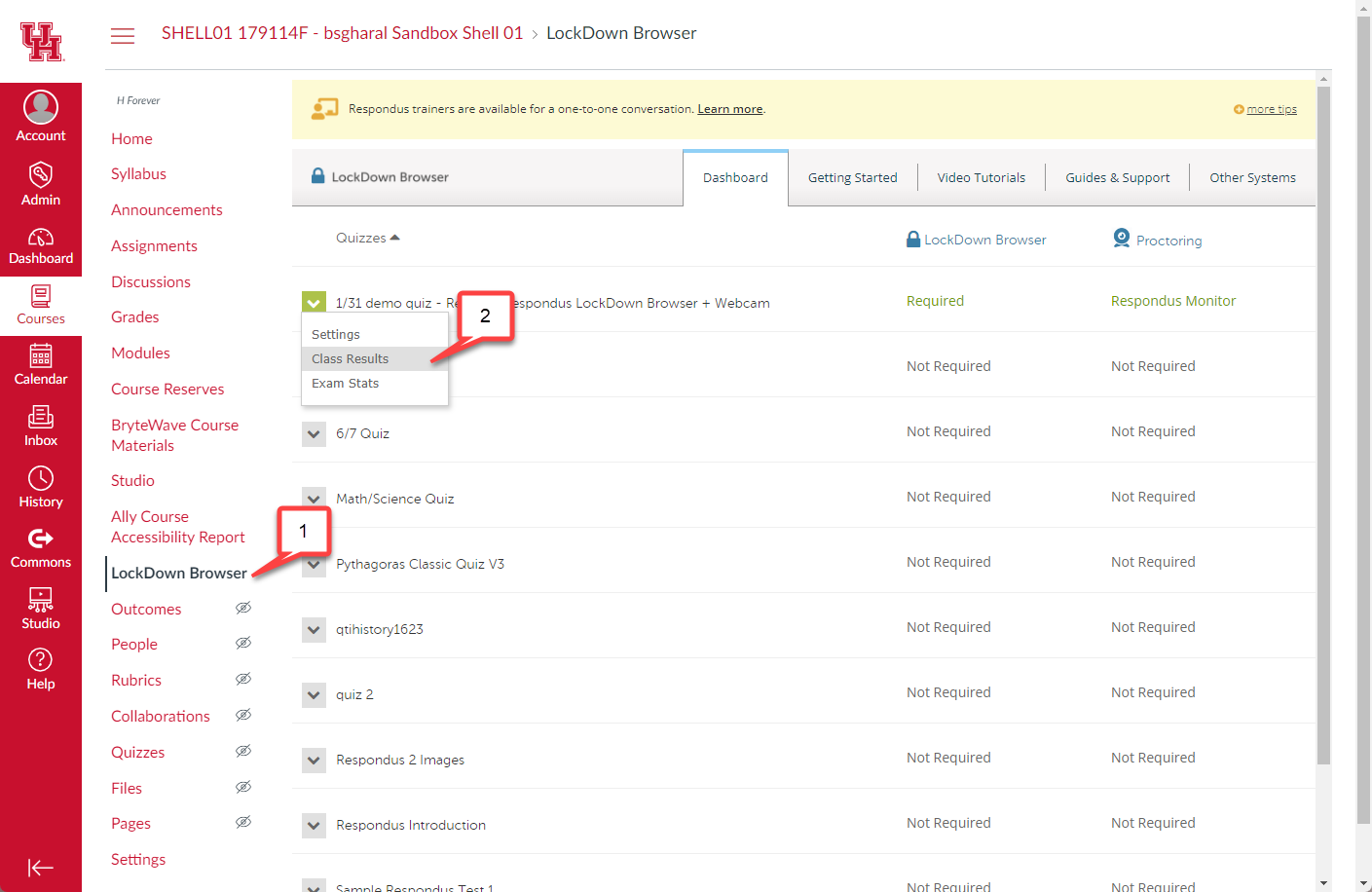Open the Calendar icon in global nav

(x=41, y=355)
